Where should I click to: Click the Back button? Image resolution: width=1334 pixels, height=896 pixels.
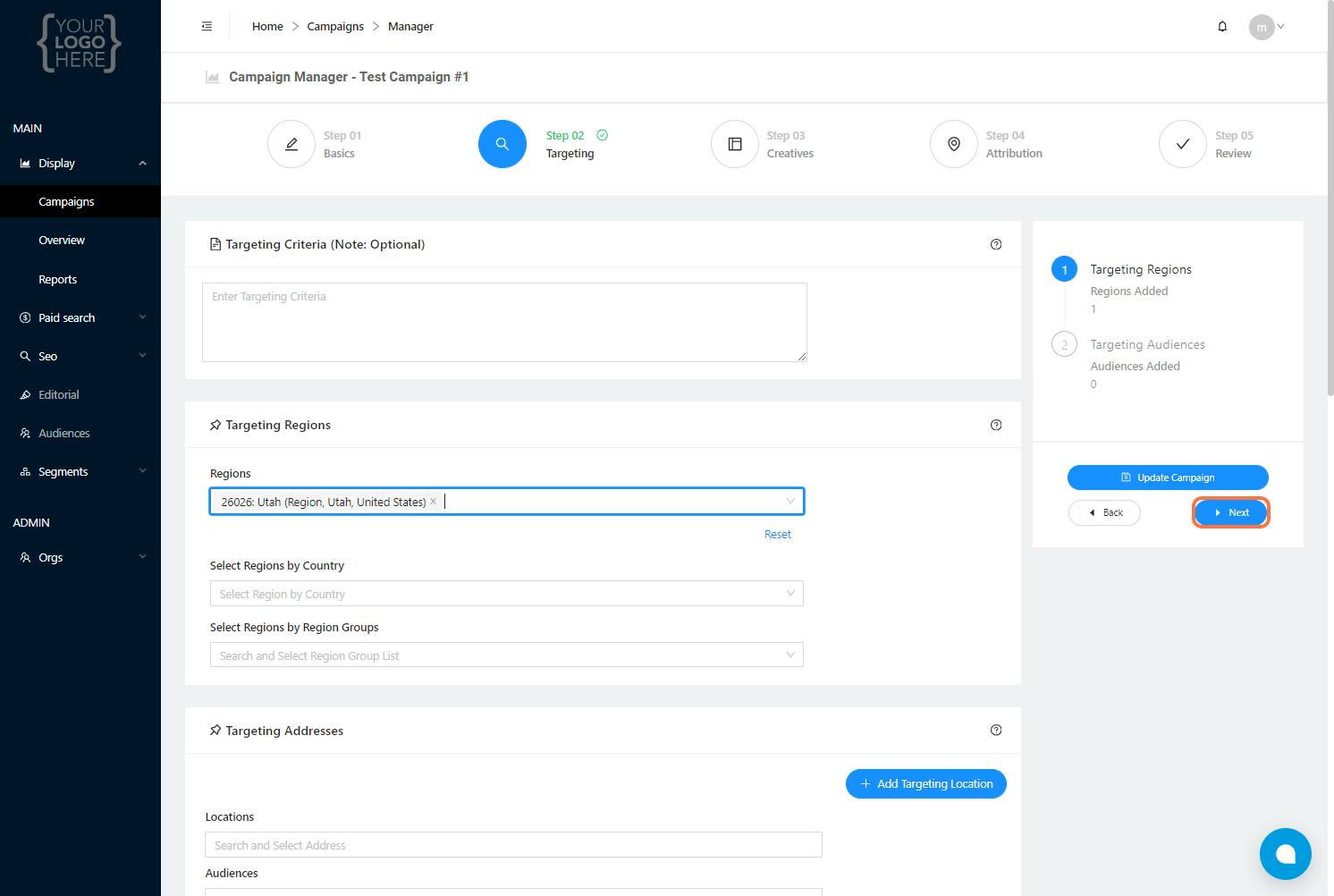pos(1104,512)
